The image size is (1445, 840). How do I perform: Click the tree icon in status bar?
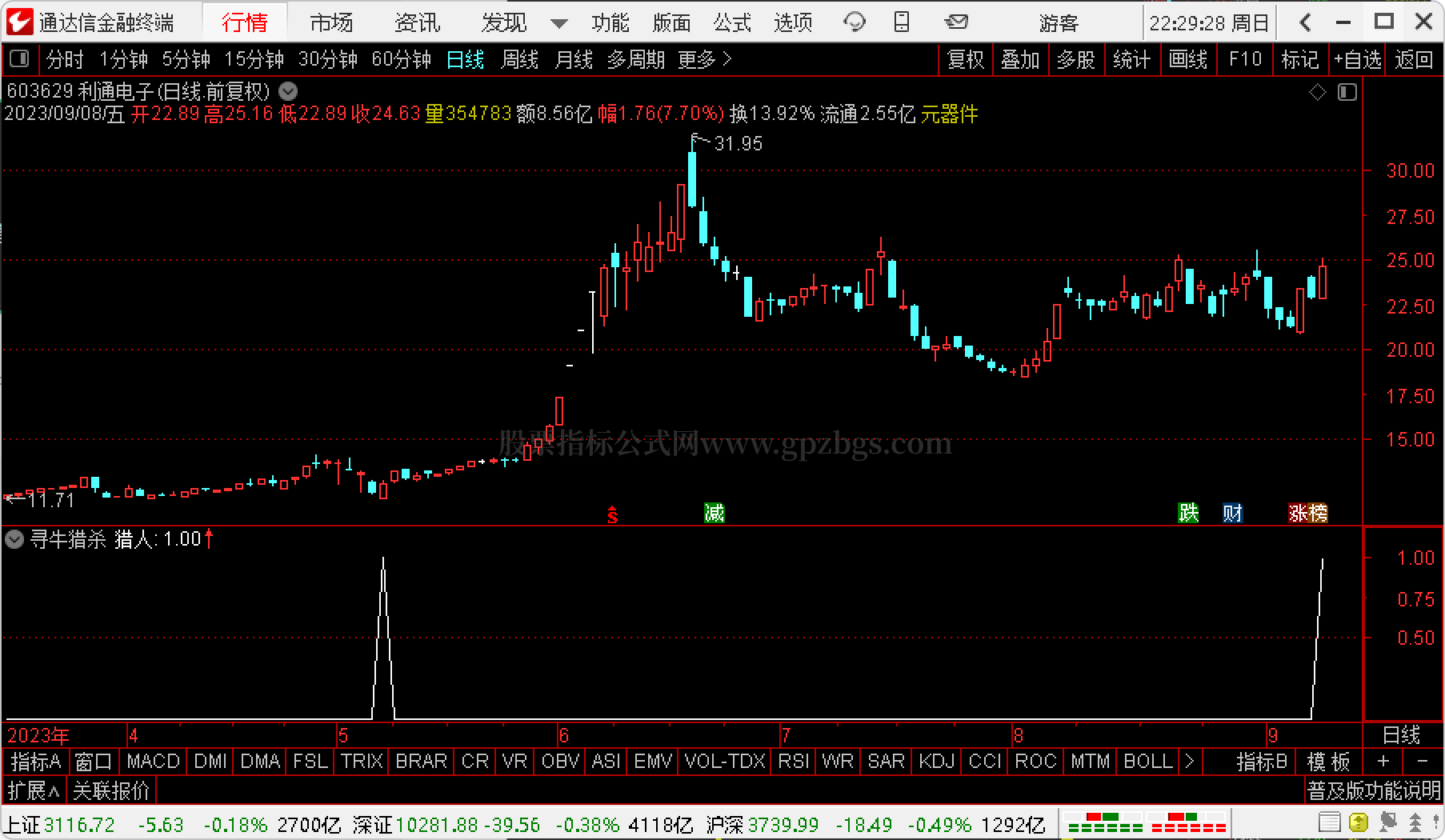click(1415, 822)
